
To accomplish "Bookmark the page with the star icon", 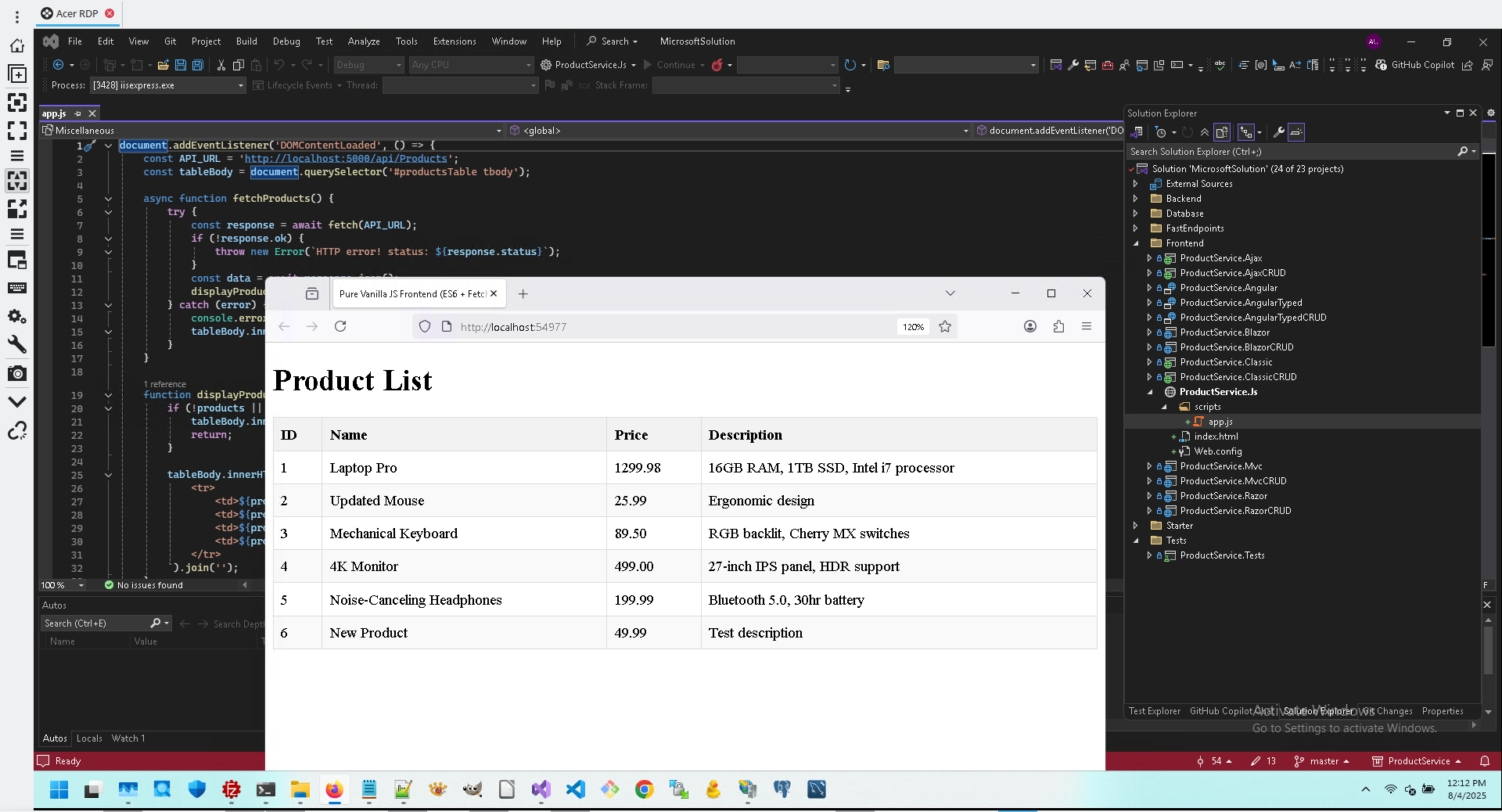I will coord(945,327).
